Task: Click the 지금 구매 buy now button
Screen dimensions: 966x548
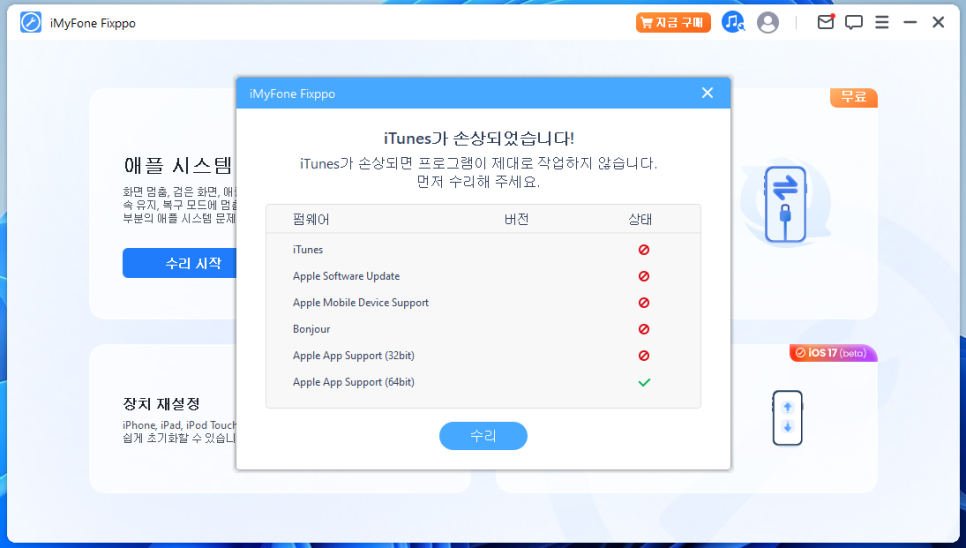Action: [x=673, y=23]
